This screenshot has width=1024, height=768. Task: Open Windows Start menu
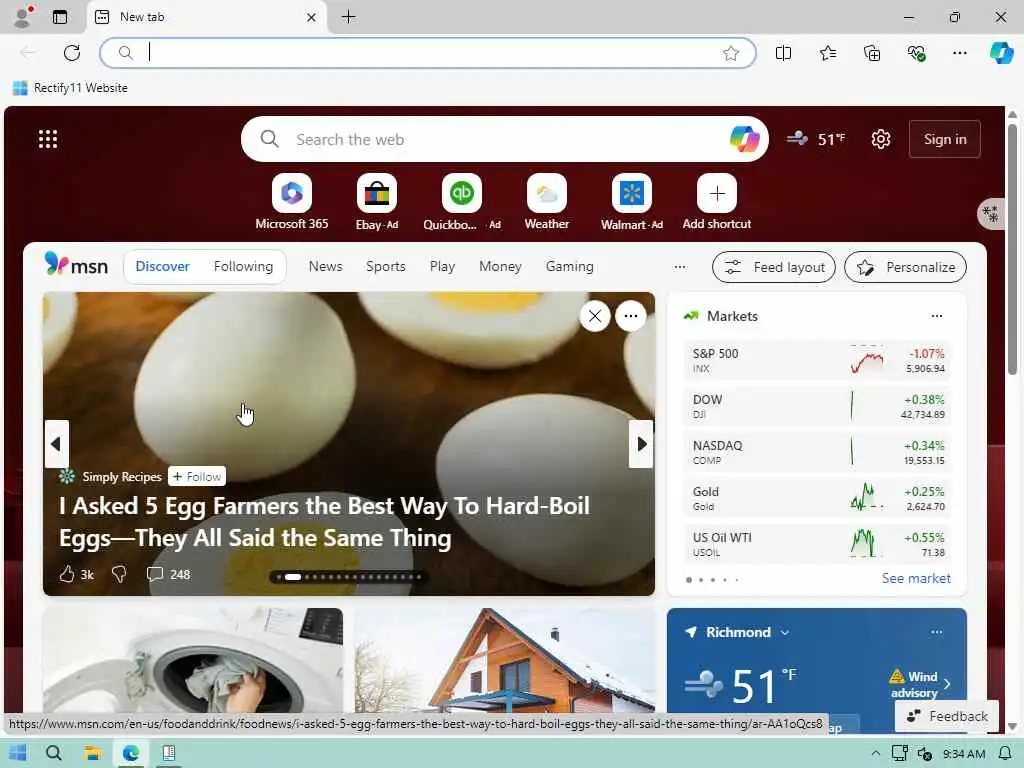(x=18, y=753)
